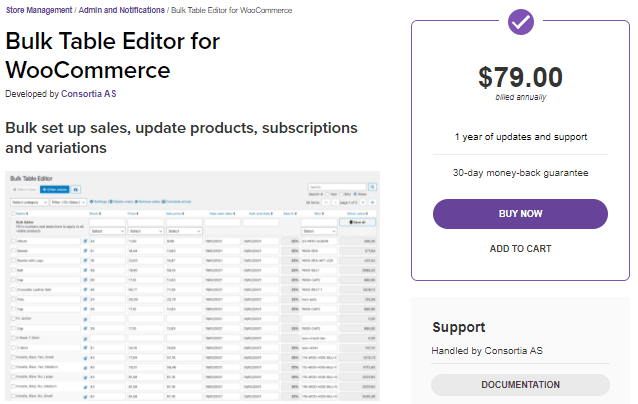Viewport: 638px width, 404px height.
Task: Click the Support heading
Action: click(x=459, y=328)
